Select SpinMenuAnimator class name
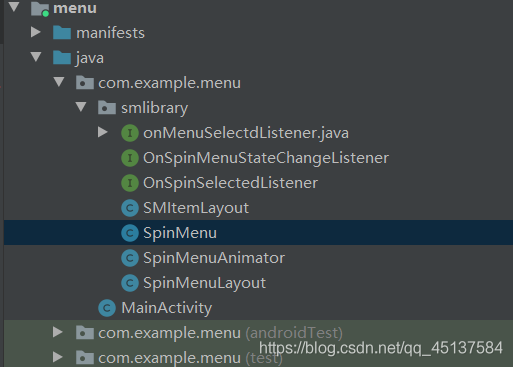The image size is (513, 367). pos(214,258)
